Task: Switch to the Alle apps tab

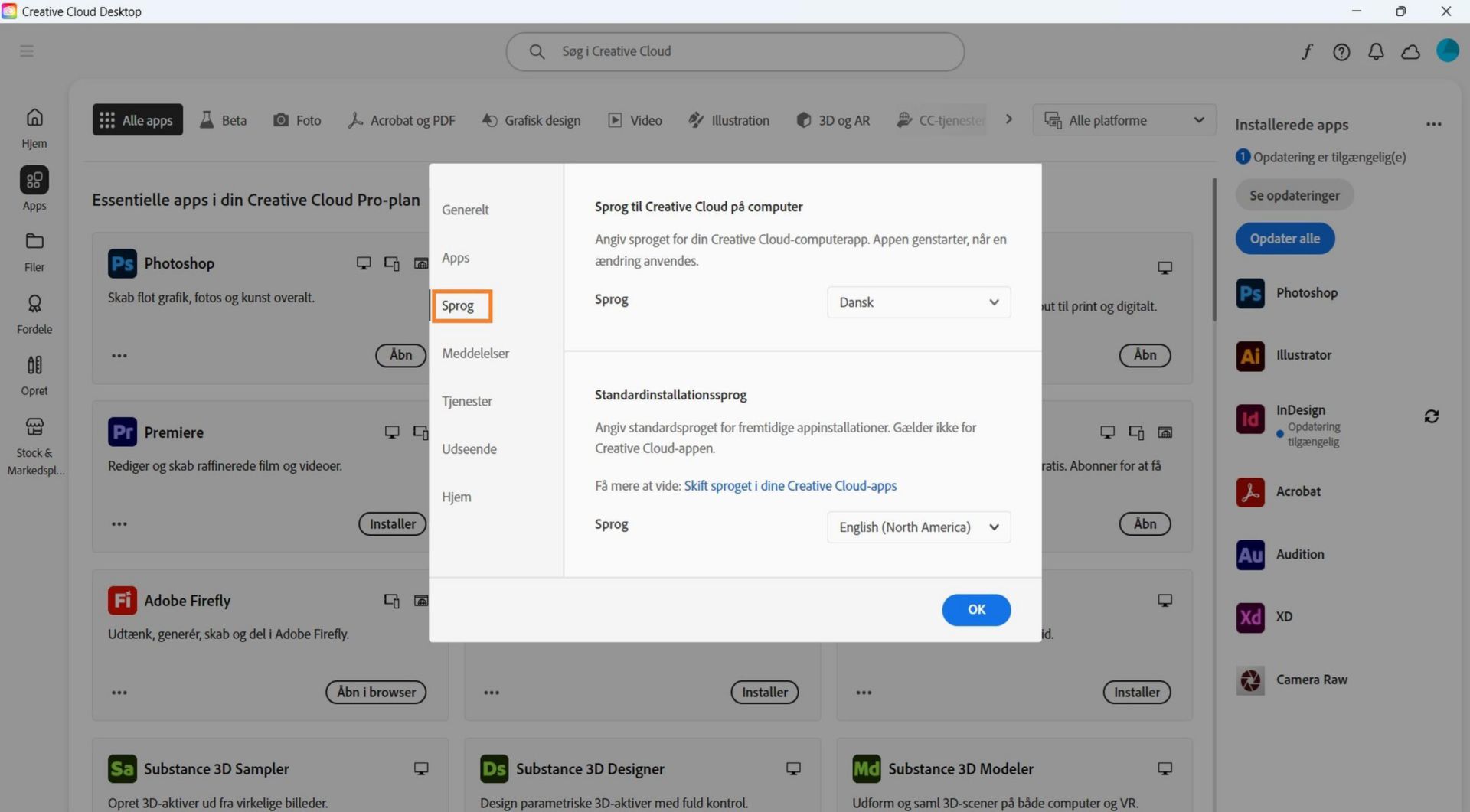Action: coord(138,120)
